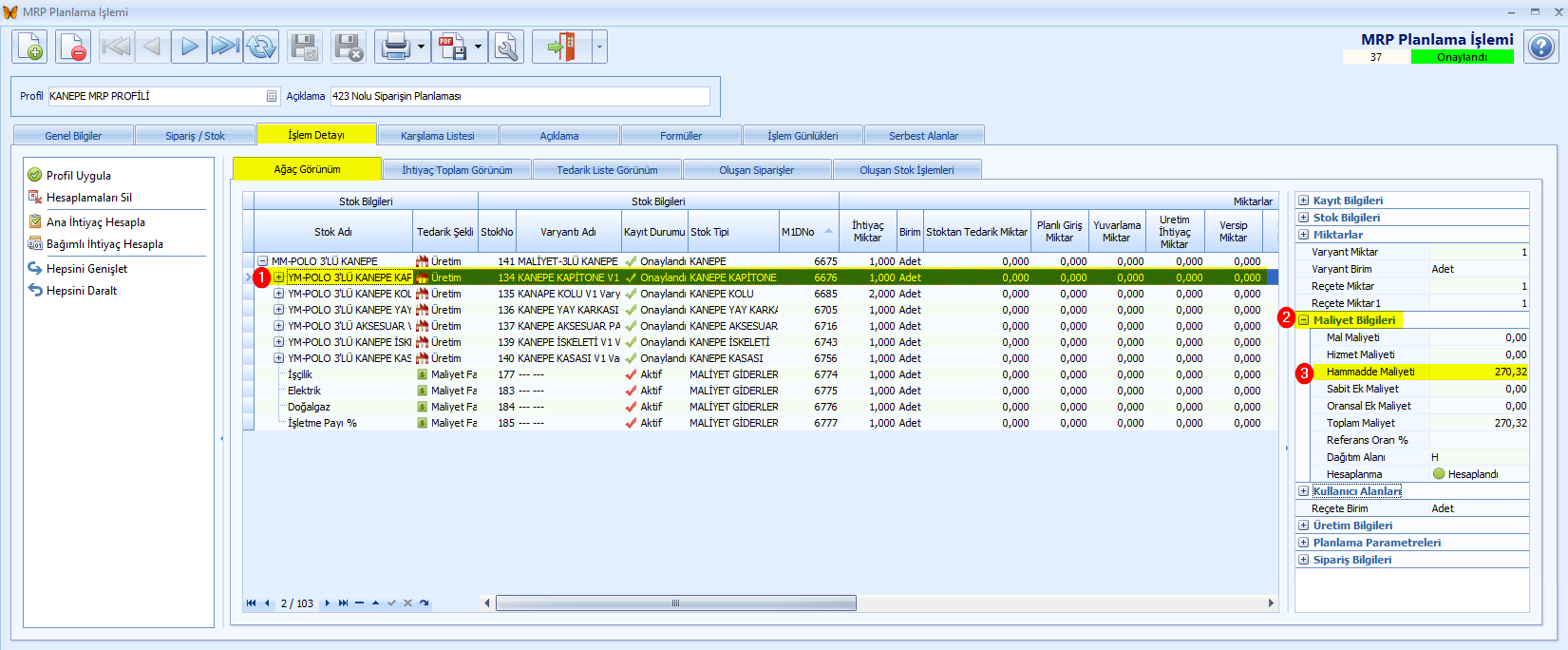Go to next row in grid navigator
The height and width of the screenshot is (650, 1568).
click(x=328, y=602)
